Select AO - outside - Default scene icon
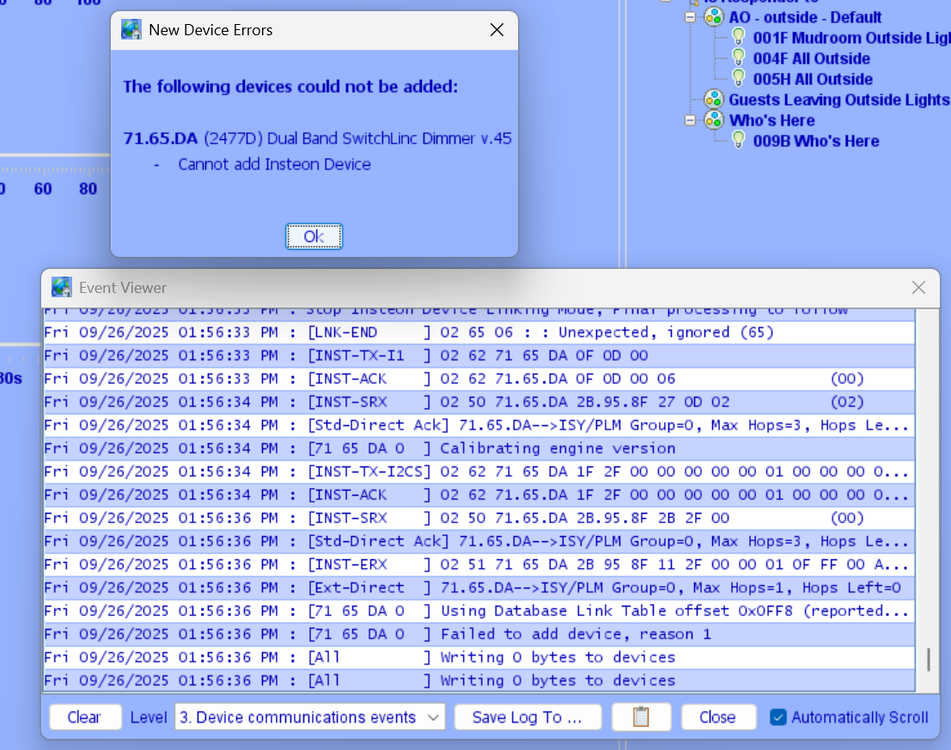The image size is (951, 750). (x=714, y=17)
